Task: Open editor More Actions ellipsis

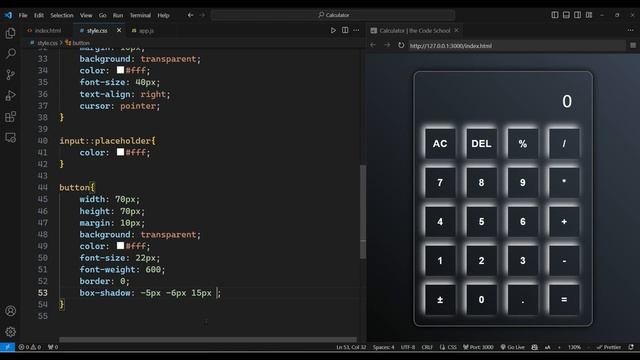Action: click(x=356, y=30)
